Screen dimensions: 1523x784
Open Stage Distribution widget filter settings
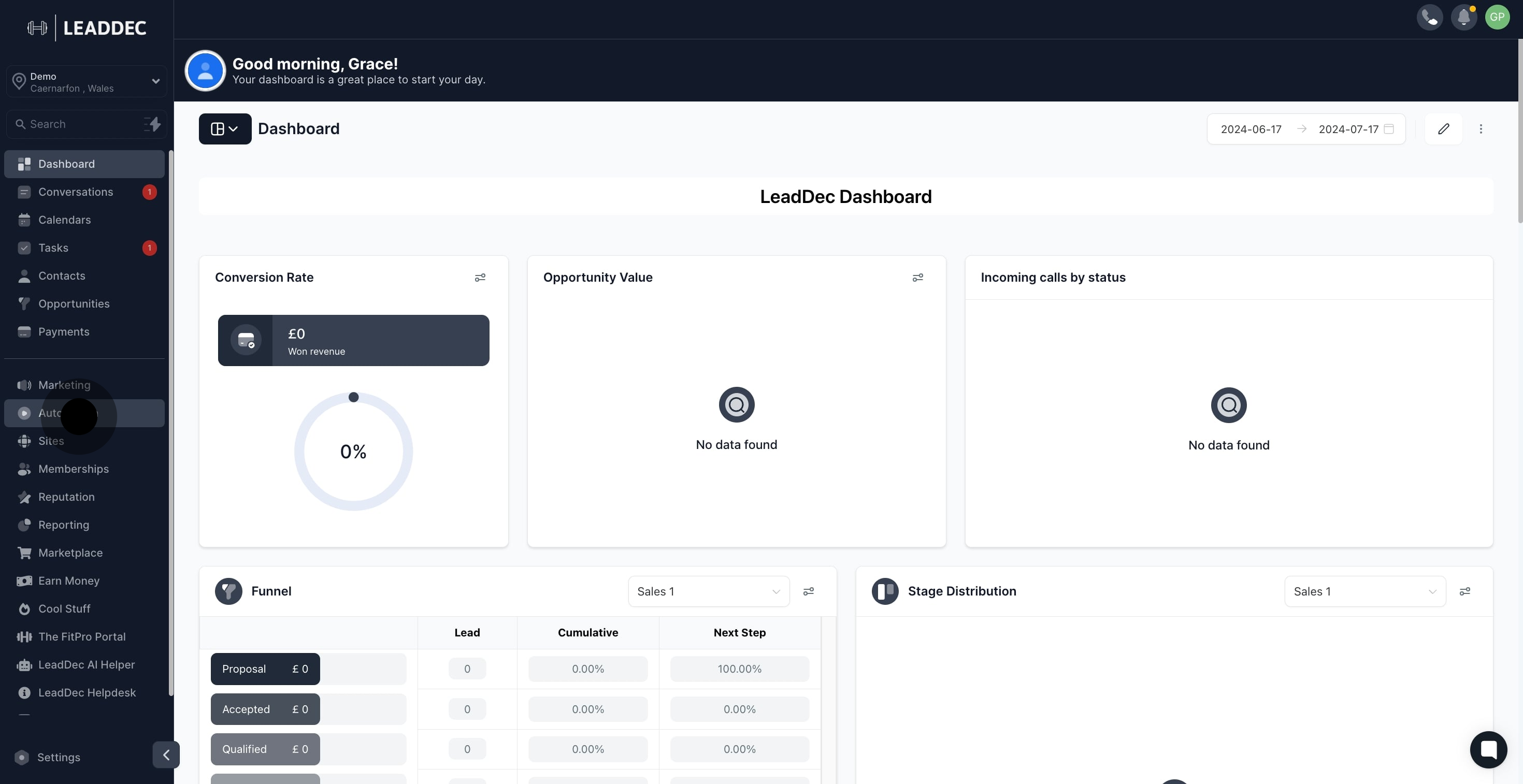pos(1464,591)
